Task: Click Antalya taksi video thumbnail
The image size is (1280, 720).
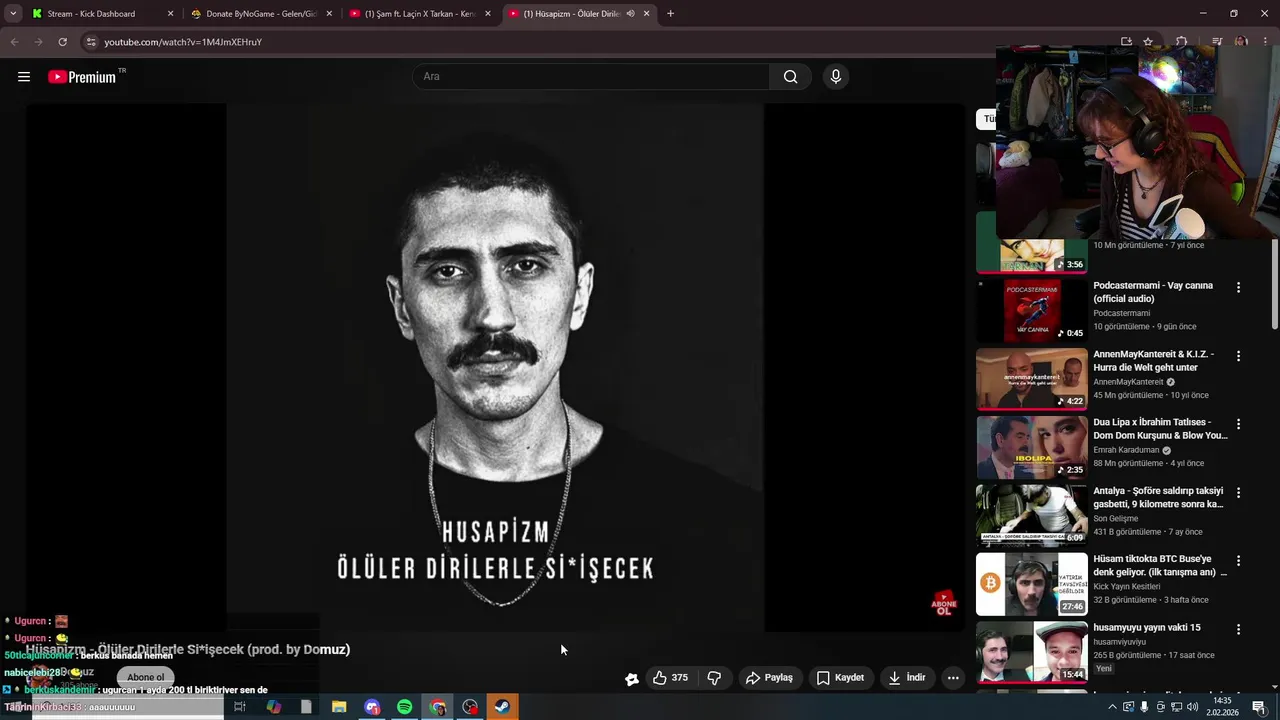Action: (1032, 516)
